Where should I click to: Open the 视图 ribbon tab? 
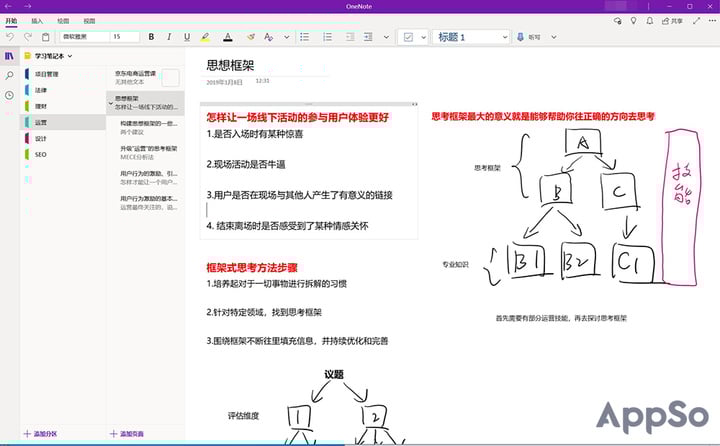tap(89, 21)
